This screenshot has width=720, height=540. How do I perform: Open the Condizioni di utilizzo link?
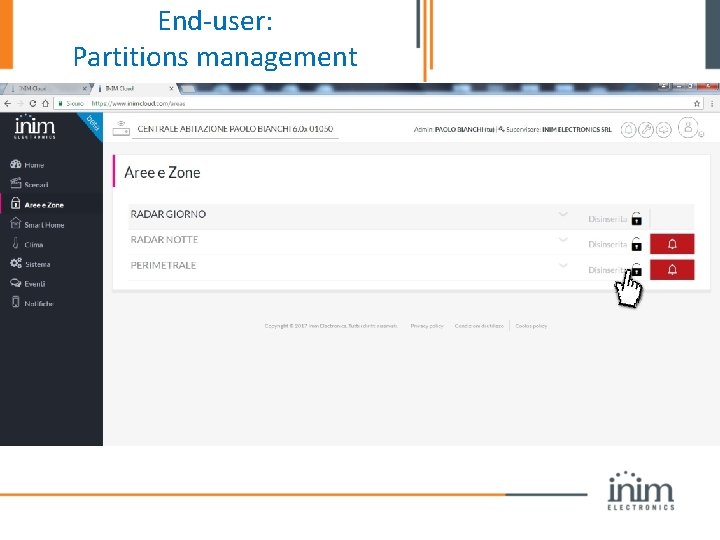479,326
